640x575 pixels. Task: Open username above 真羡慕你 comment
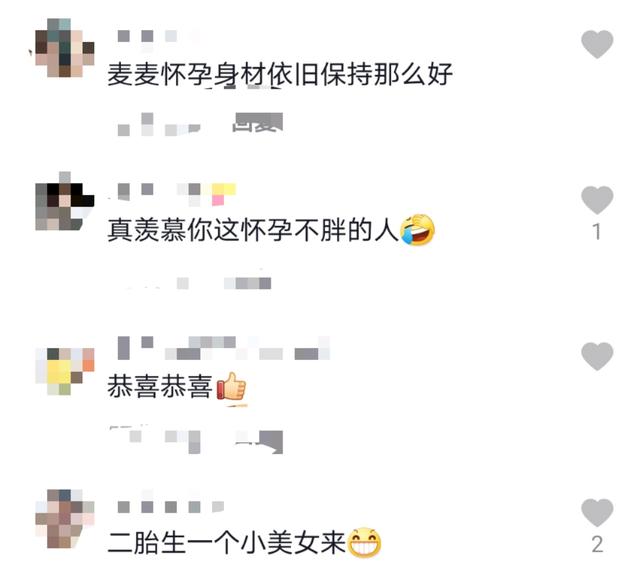point(176,194)
